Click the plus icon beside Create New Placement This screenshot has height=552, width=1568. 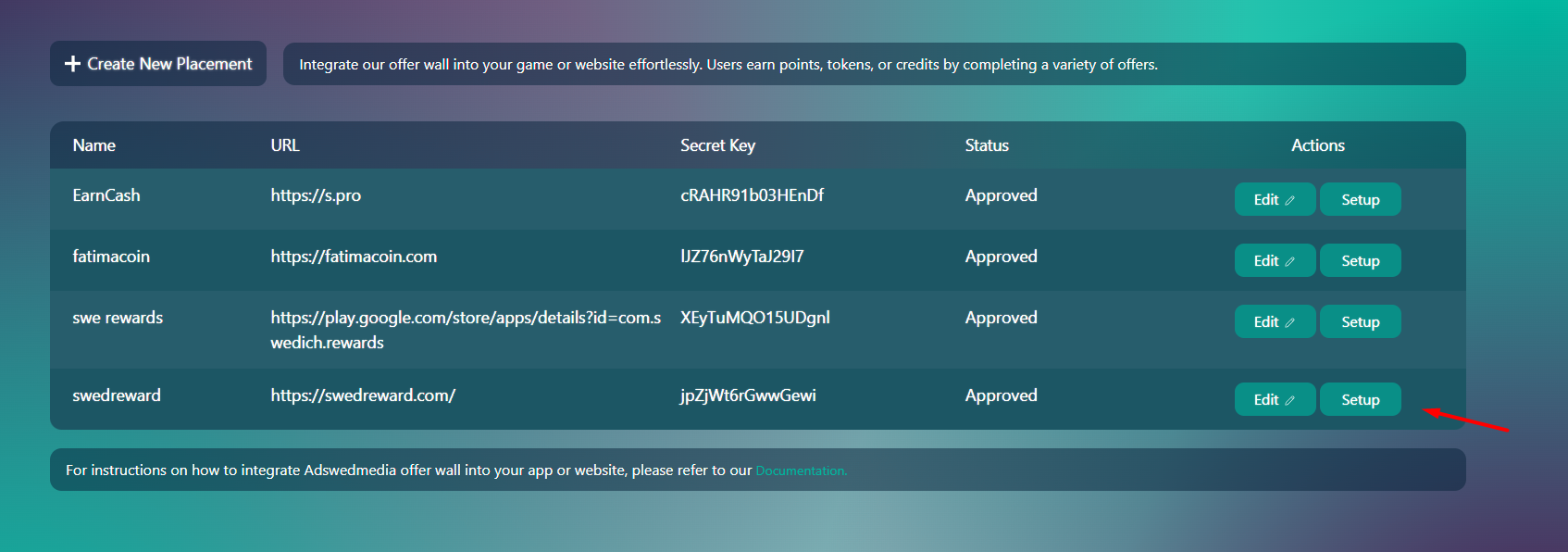(72, 64)
